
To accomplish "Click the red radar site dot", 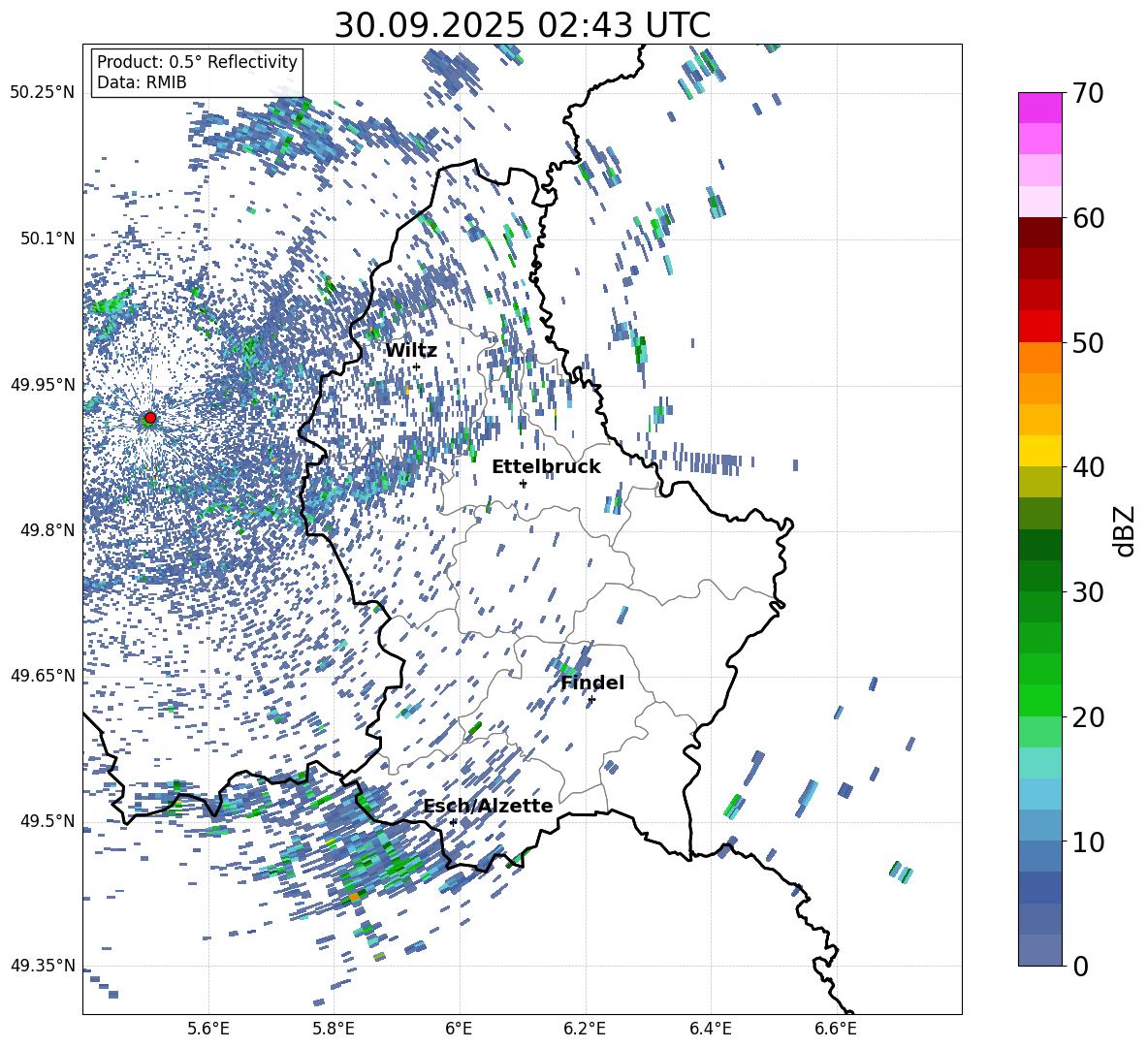I will pyautogui.click(x=150, y=418).
